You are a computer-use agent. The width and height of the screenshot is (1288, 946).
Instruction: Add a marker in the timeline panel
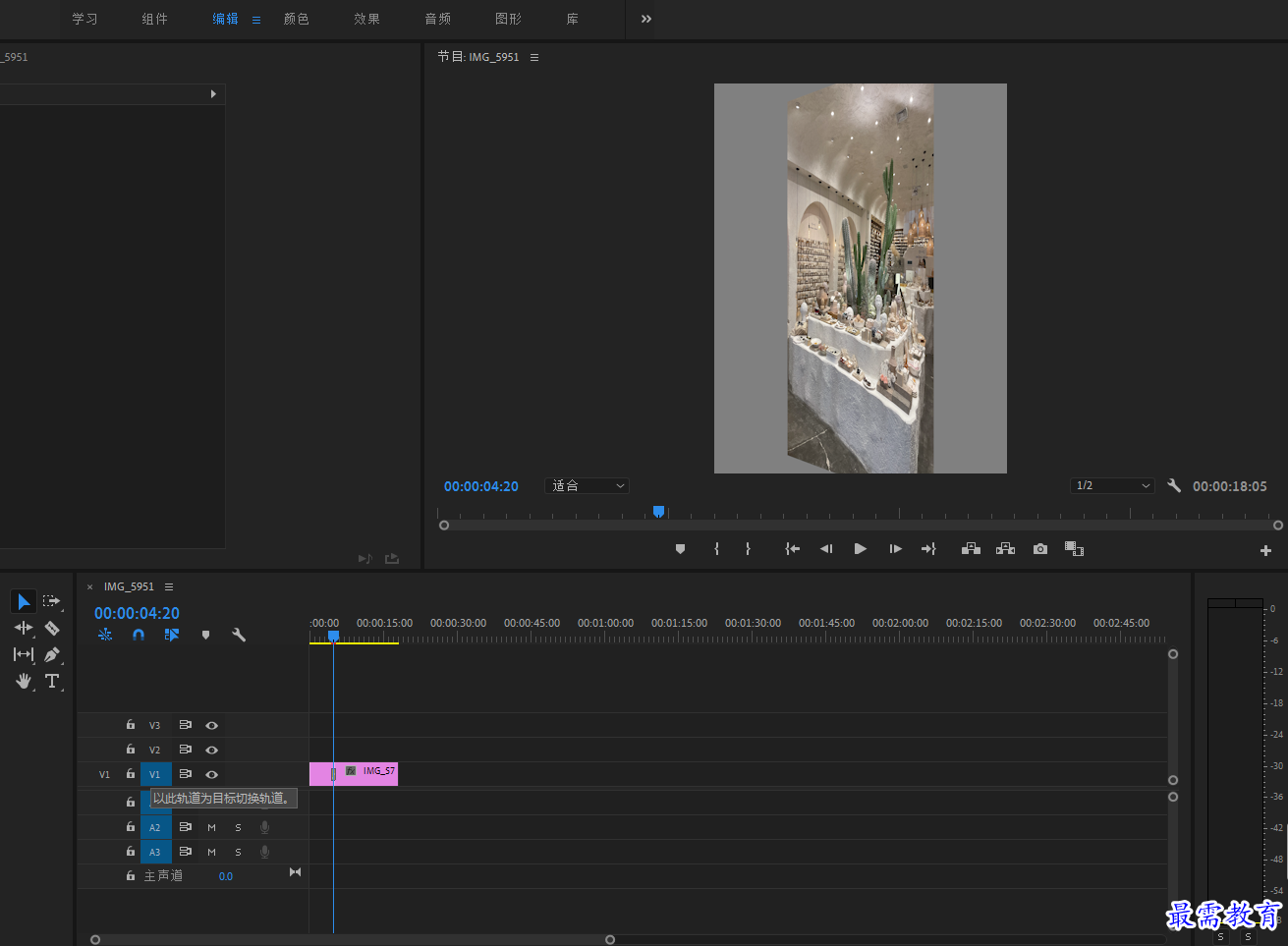point(205,635)
